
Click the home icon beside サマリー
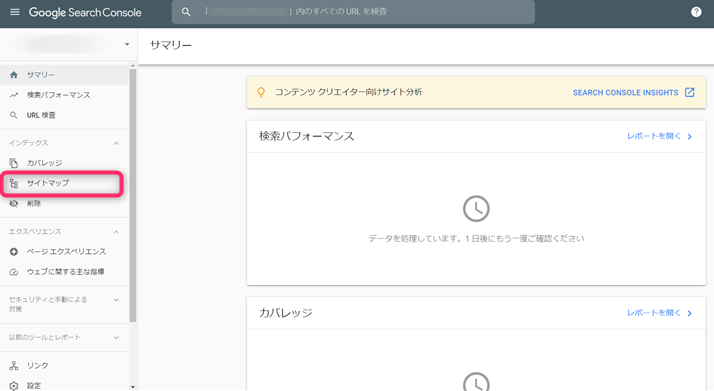click(x=14, y=75)
